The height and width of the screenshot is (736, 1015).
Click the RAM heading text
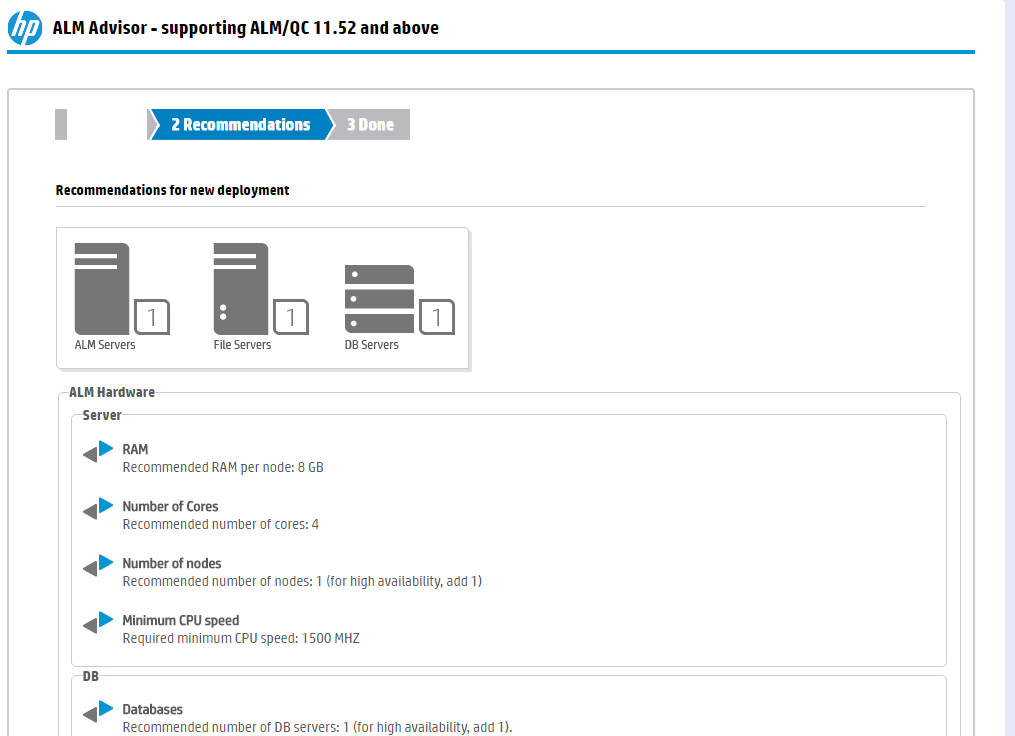click(135, 449)
